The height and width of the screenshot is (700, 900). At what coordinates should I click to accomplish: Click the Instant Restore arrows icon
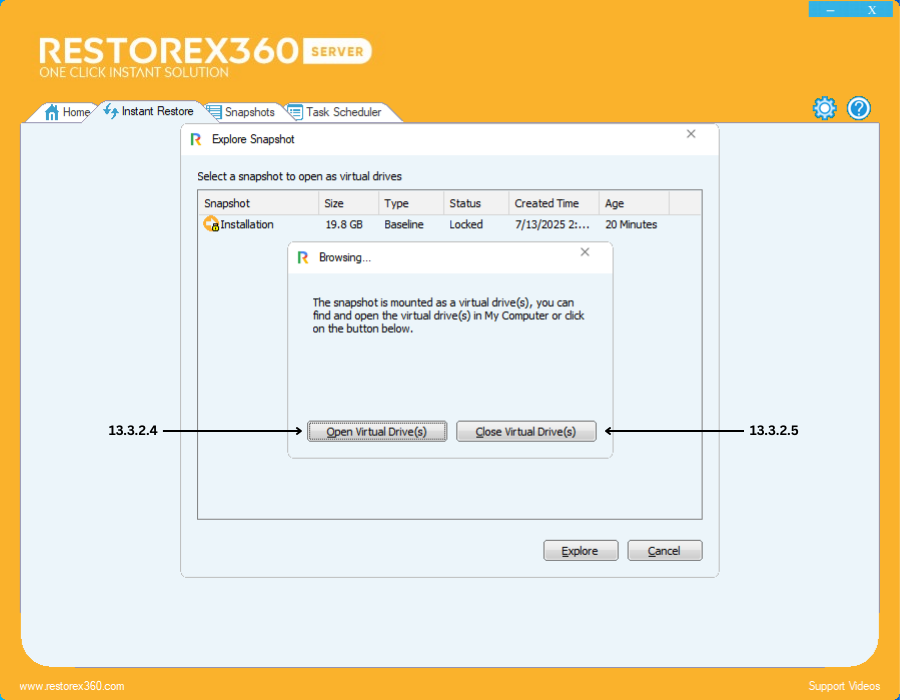111,111
